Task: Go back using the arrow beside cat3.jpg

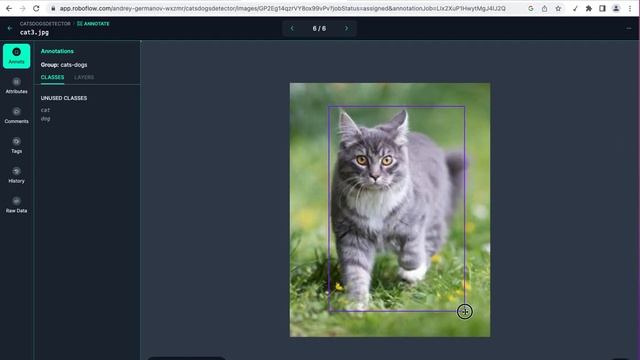Action: [10, 28]
